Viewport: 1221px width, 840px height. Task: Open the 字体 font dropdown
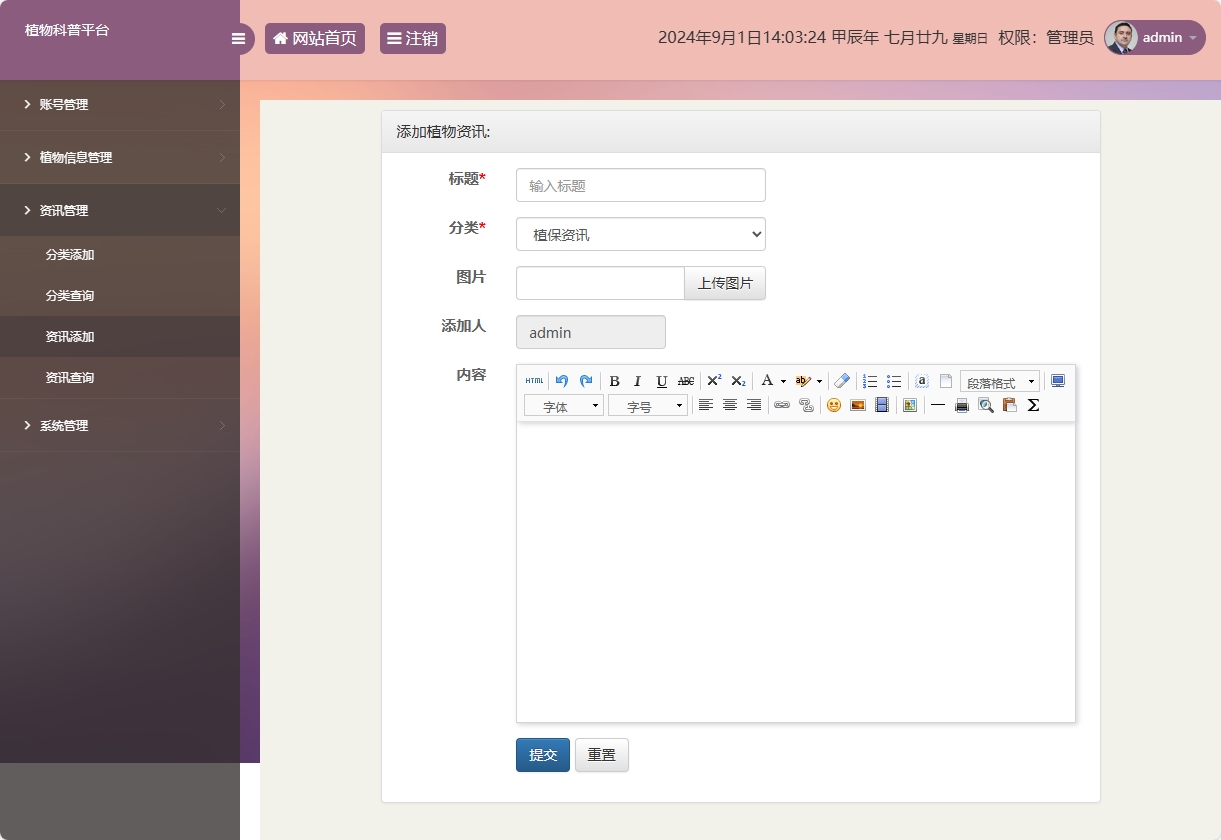(x=563, y=406)
